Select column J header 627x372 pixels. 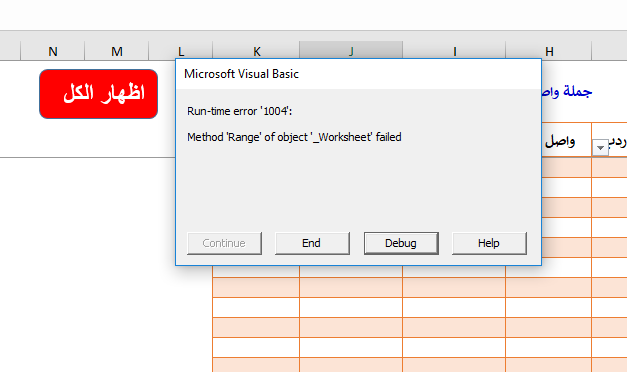(351, 51)
